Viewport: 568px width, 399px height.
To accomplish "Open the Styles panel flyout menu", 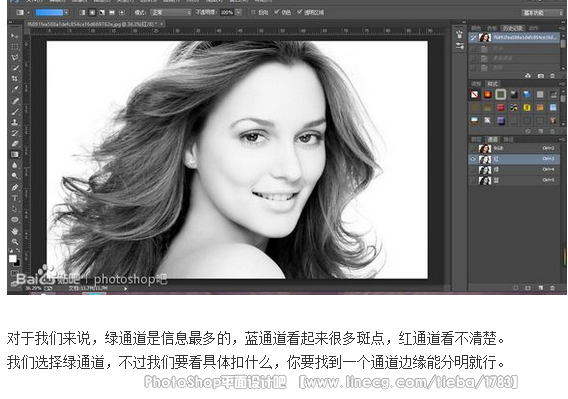I will [x=562, y=84].
